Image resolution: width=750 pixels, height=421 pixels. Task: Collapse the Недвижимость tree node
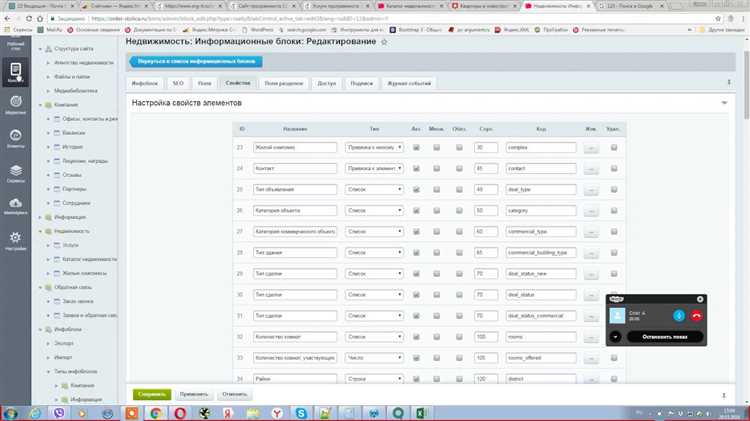coord(40,232)
